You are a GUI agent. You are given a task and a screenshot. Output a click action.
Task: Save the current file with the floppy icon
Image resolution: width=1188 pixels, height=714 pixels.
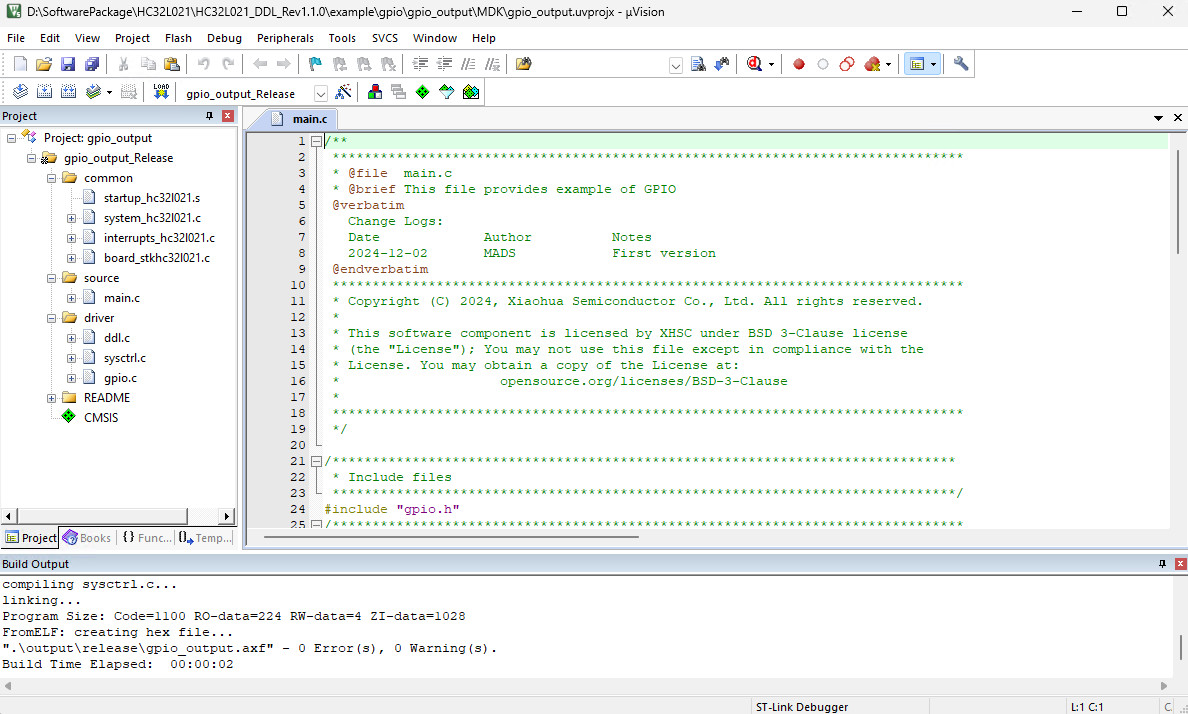click(68, 64)
